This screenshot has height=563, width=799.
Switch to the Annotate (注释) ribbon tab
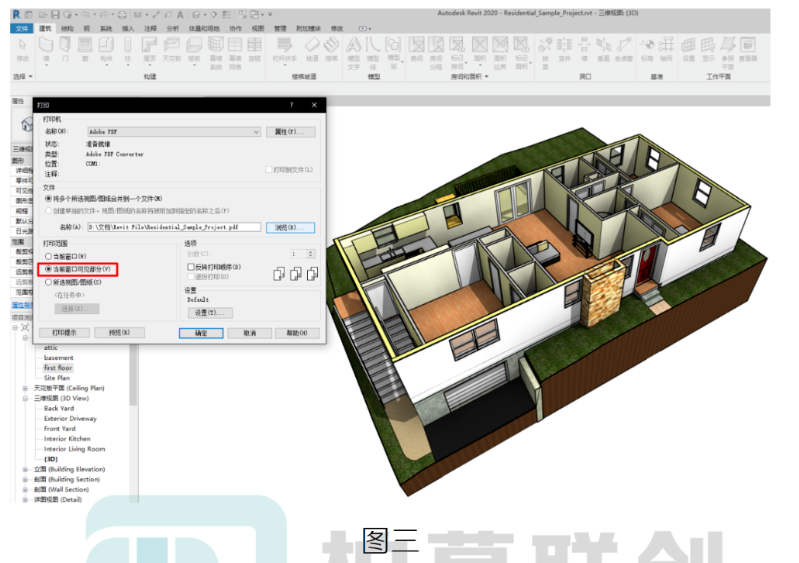point(150,29)
